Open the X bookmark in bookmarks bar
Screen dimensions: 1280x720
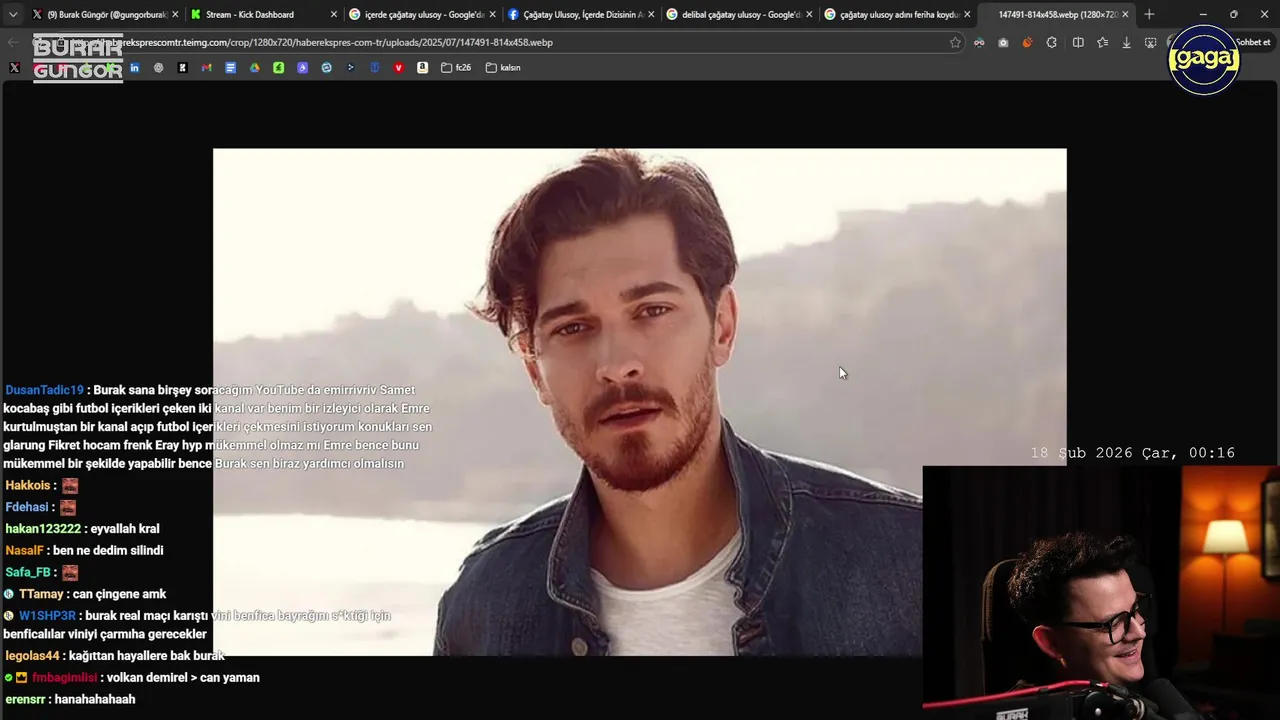(x=14, y=68)
